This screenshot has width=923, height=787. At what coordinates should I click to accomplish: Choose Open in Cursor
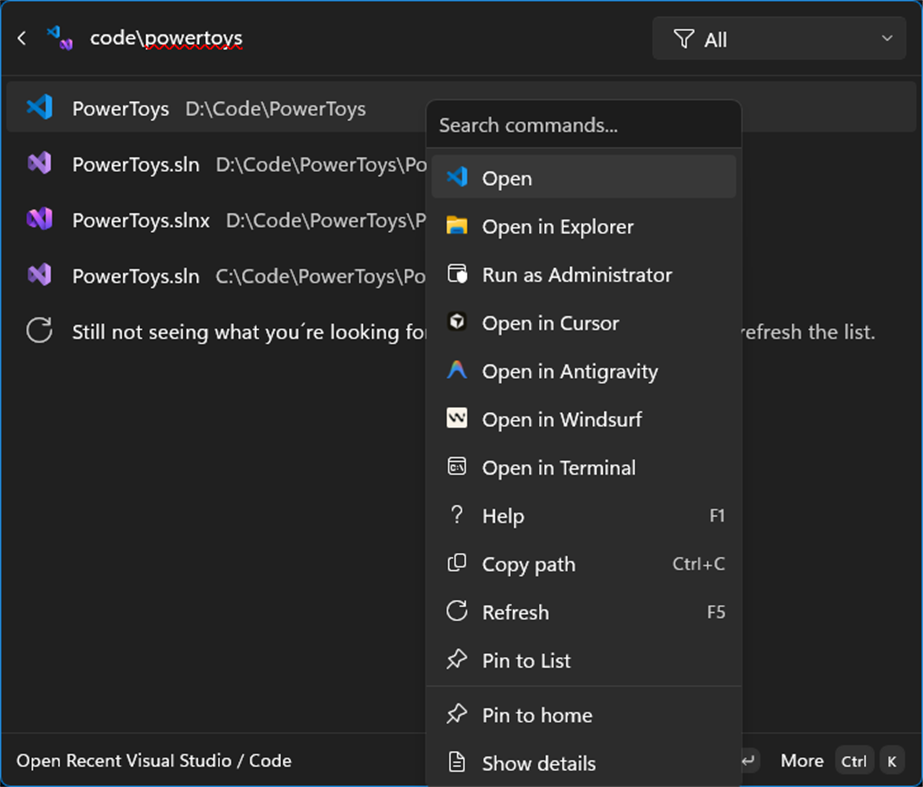(x=583, y=323)
